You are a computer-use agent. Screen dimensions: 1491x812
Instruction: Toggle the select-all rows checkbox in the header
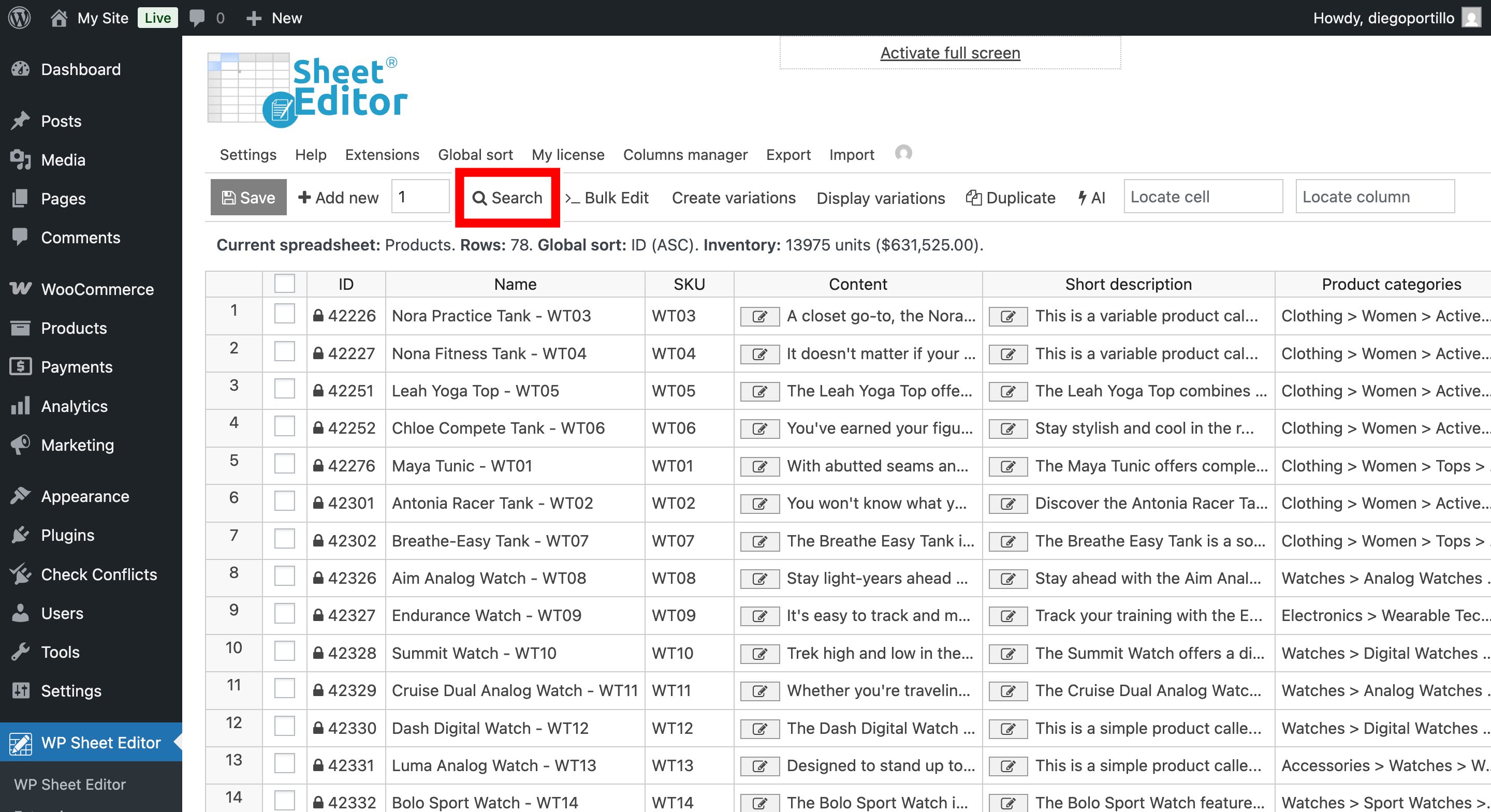click(284, 283)
